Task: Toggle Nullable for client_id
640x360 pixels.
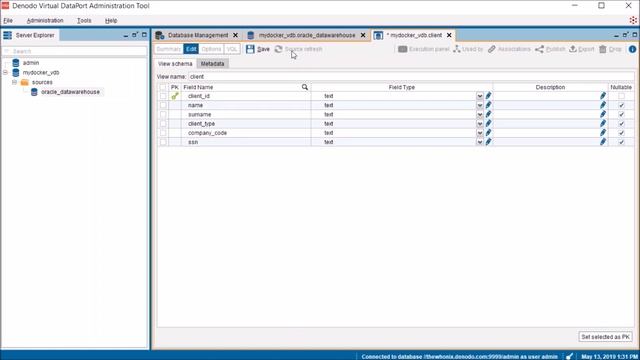Action: click(x=621, y=96)
